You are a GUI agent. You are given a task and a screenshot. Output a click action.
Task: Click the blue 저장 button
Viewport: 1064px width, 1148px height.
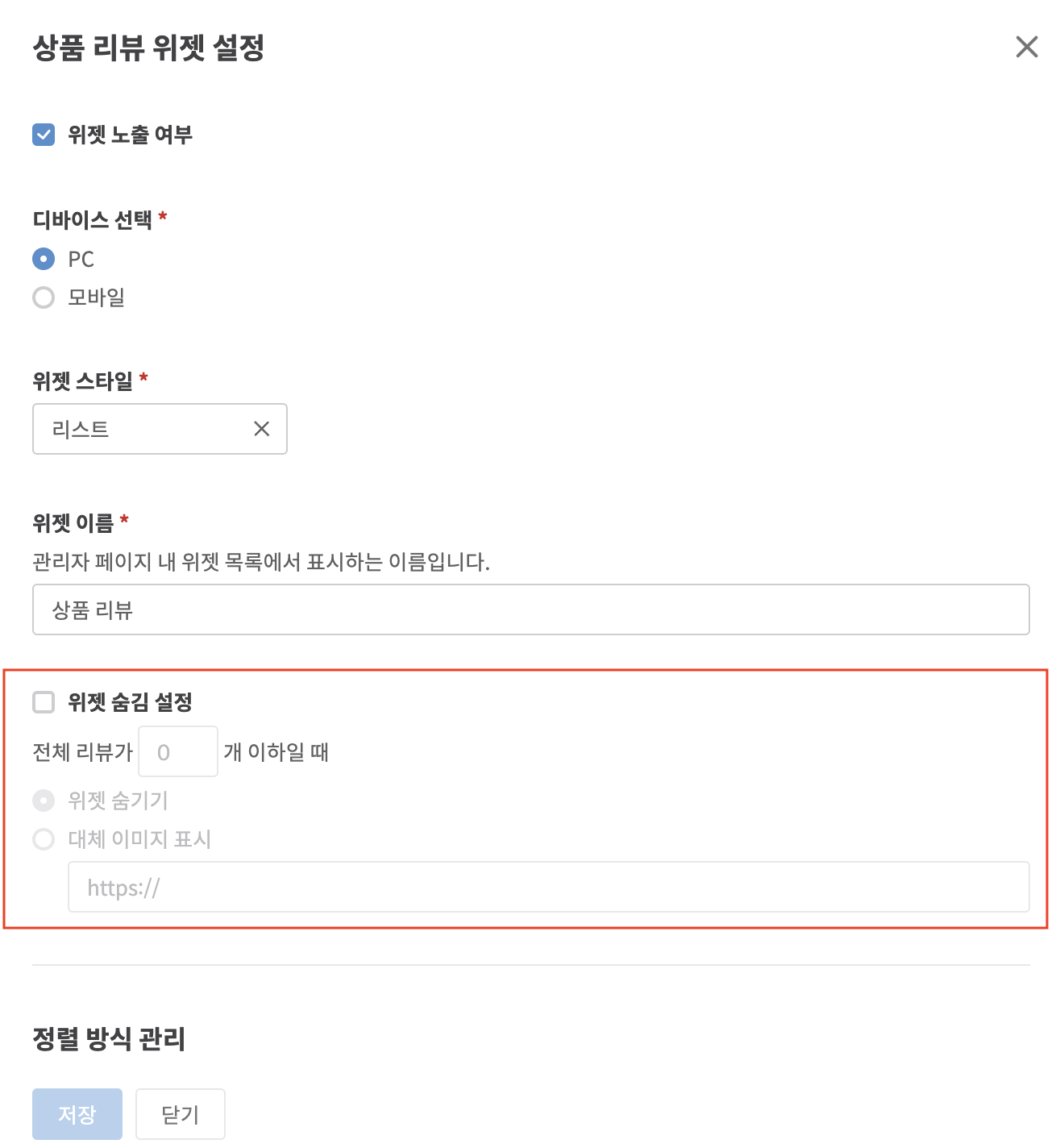coord(77,1114)
